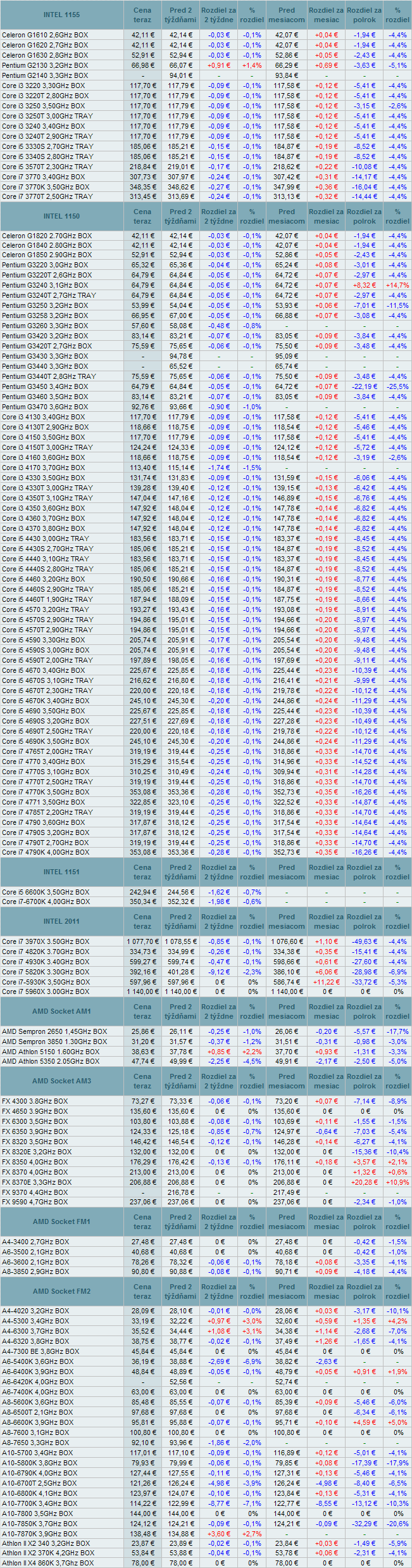The height and width of the screenshot is (1568, 412).
Task: Click the -9,12 € two-week difference cell
Action: pos(219,972)
